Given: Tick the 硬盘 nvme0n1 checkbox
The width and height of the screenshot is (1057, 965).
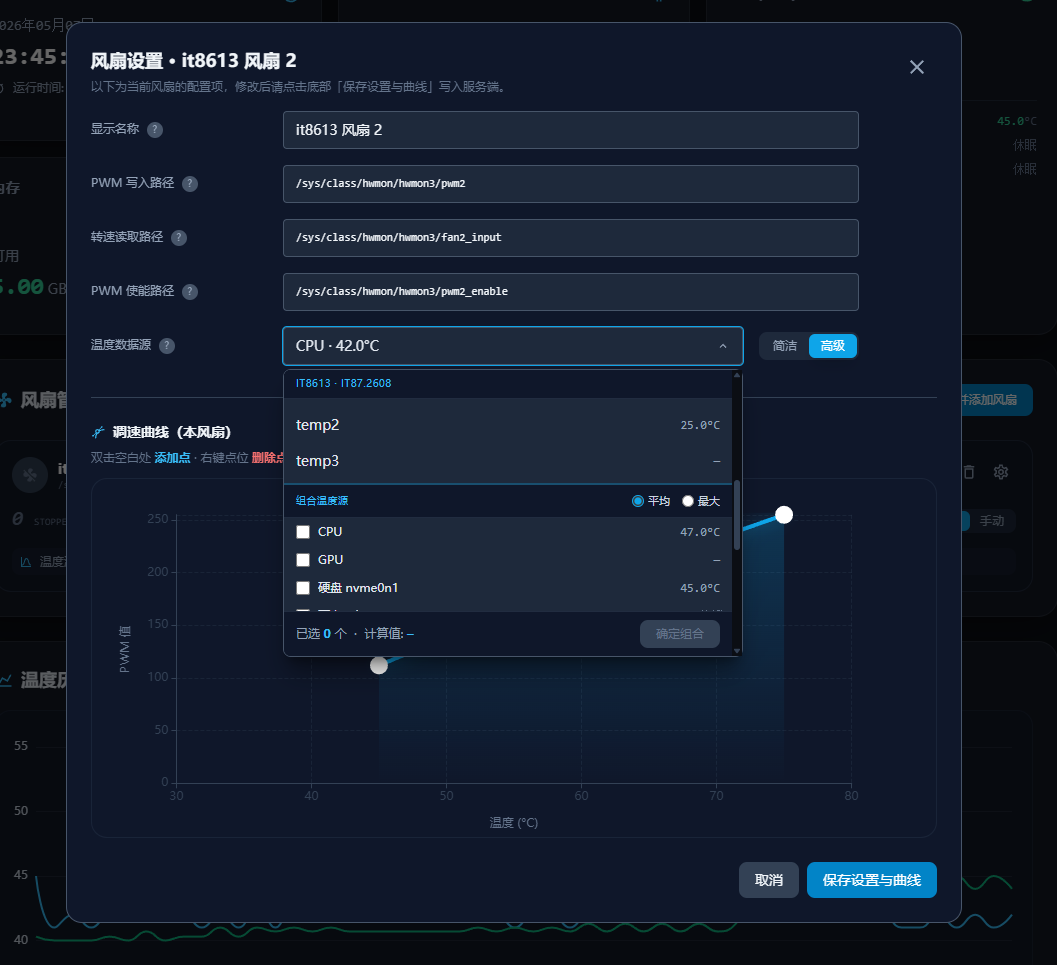Looking at the screenshot, I should coord(303,588).
